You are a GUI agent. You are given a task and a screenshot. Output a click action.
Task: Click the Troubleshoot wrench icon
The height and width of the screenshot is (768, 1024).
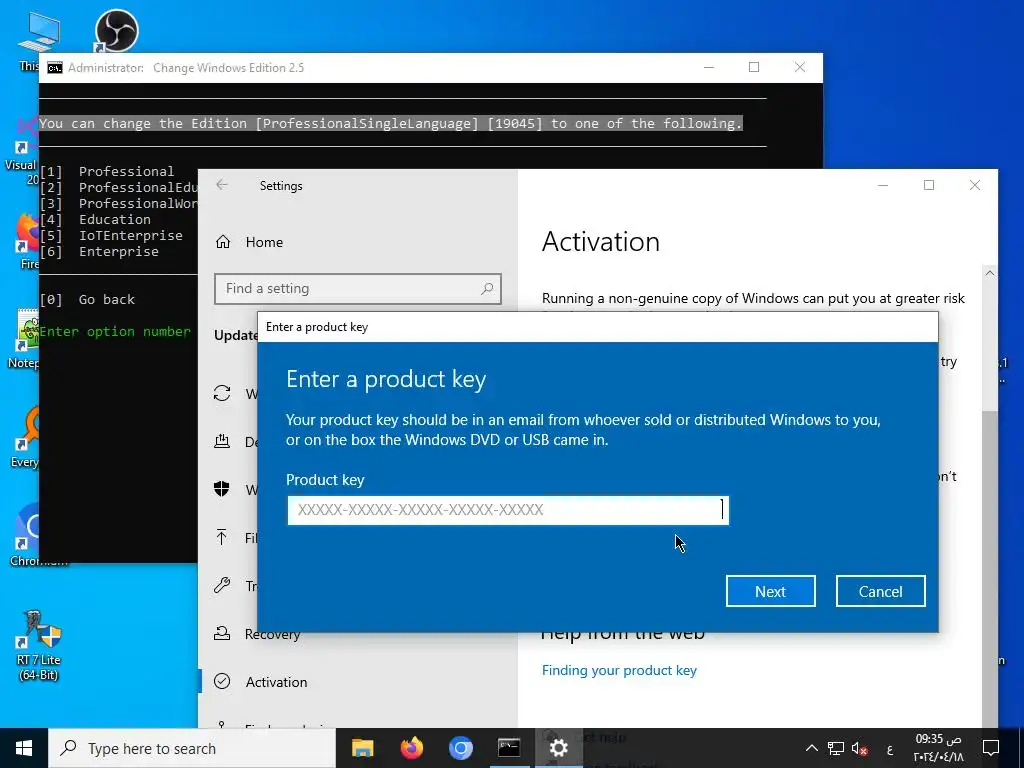coord(222,585)
